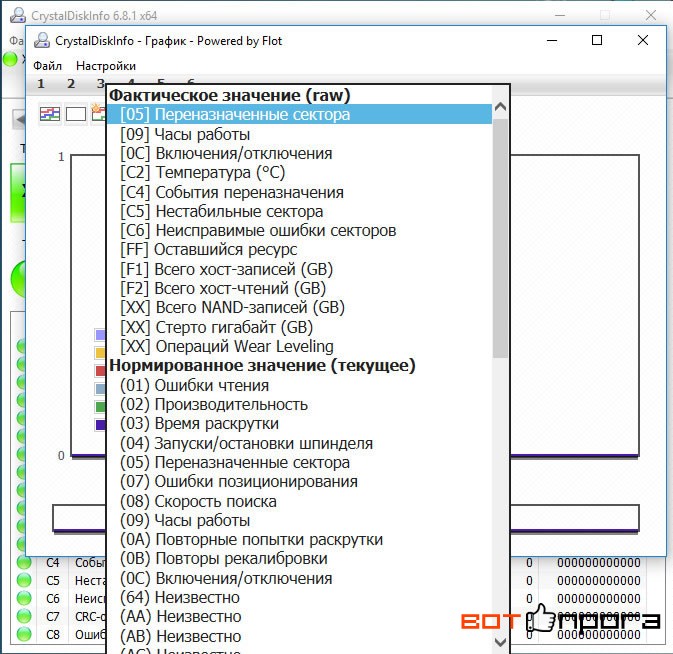This screenshot has width=673, height=654.
Task: Click the red legend swatch
Action: [x=100, y=370]
